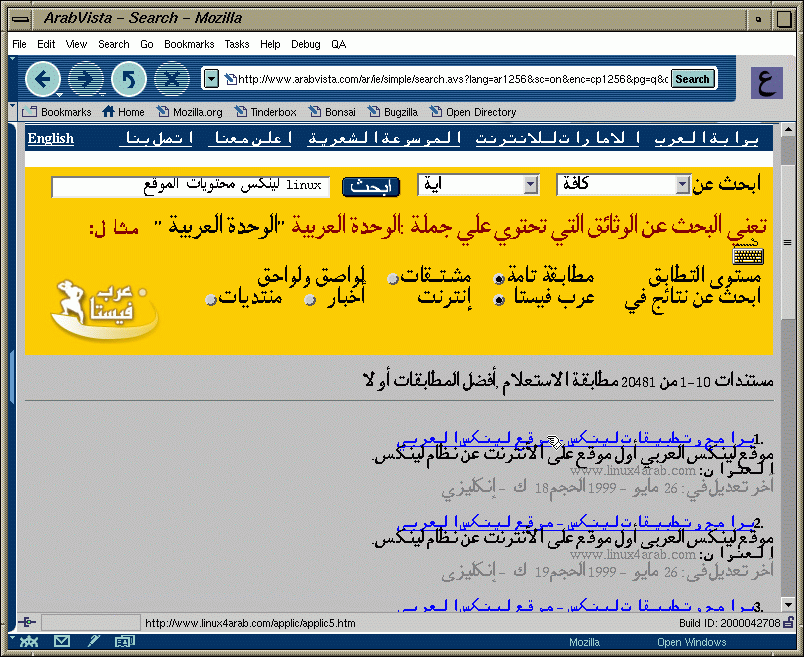Open the Bookmarks menu
The image size is (804, 657).
(x=189, y=44)
